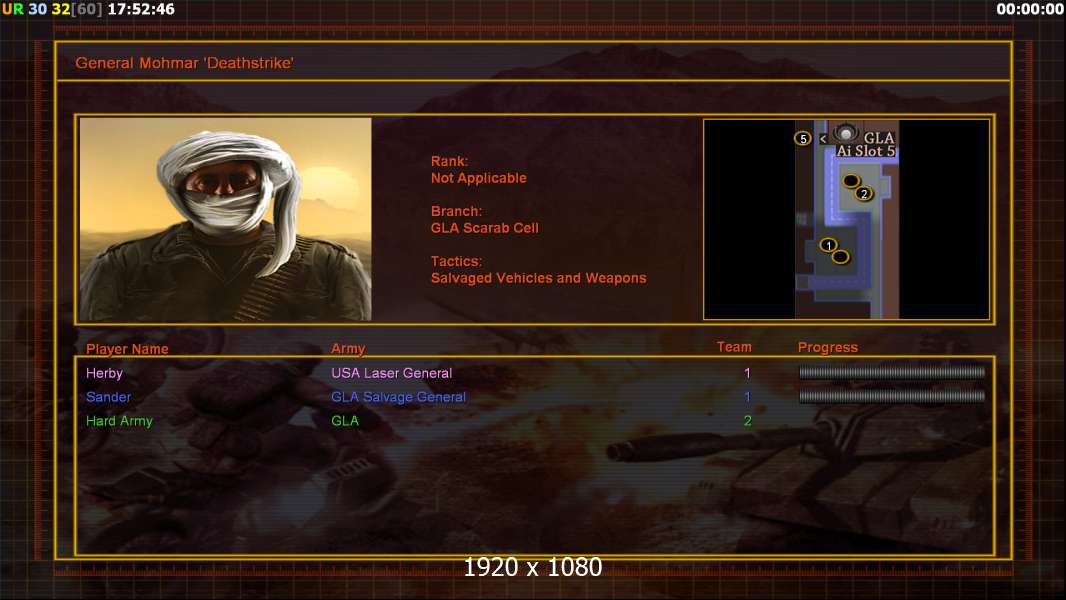Select player name 'Sander'
The height and width of the screenshot is (600, 1066).
click(108, 397)
